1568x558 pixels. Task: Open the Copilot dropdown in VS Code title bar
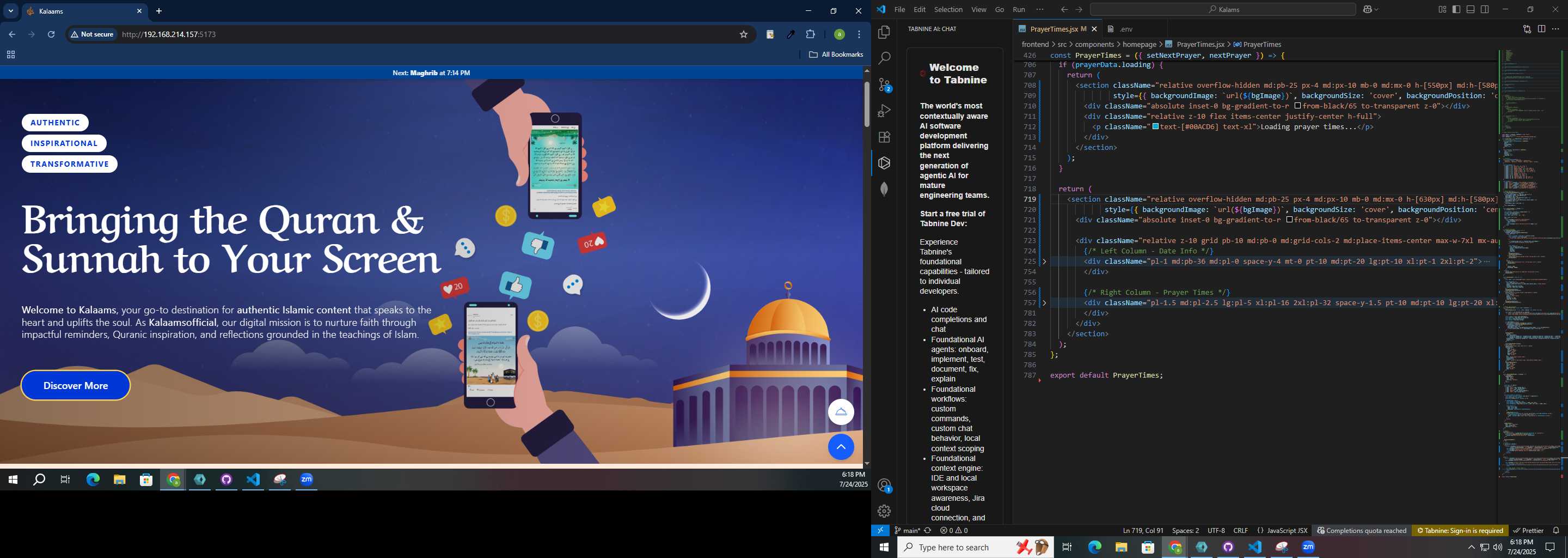click(1370, 9)
